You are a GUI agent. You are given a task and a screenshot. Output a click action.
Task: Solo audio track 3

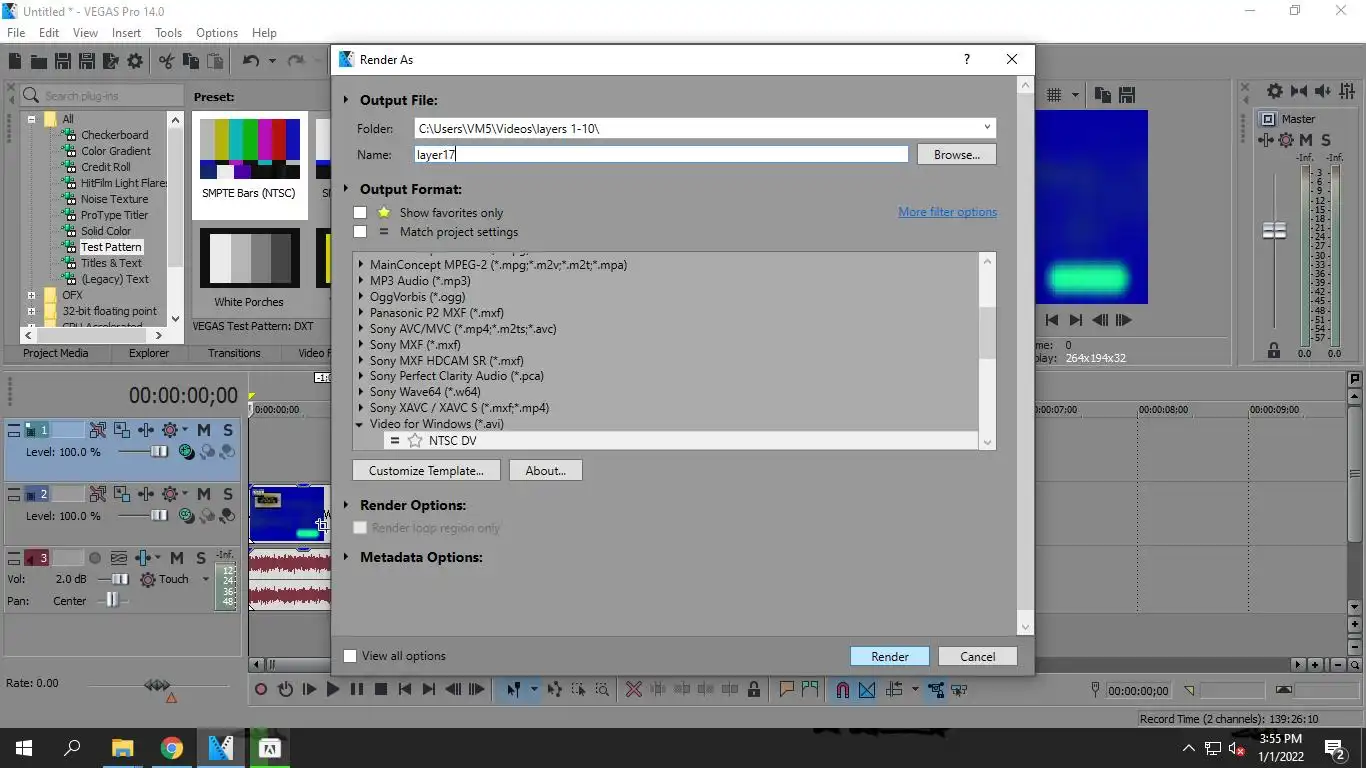201,558
